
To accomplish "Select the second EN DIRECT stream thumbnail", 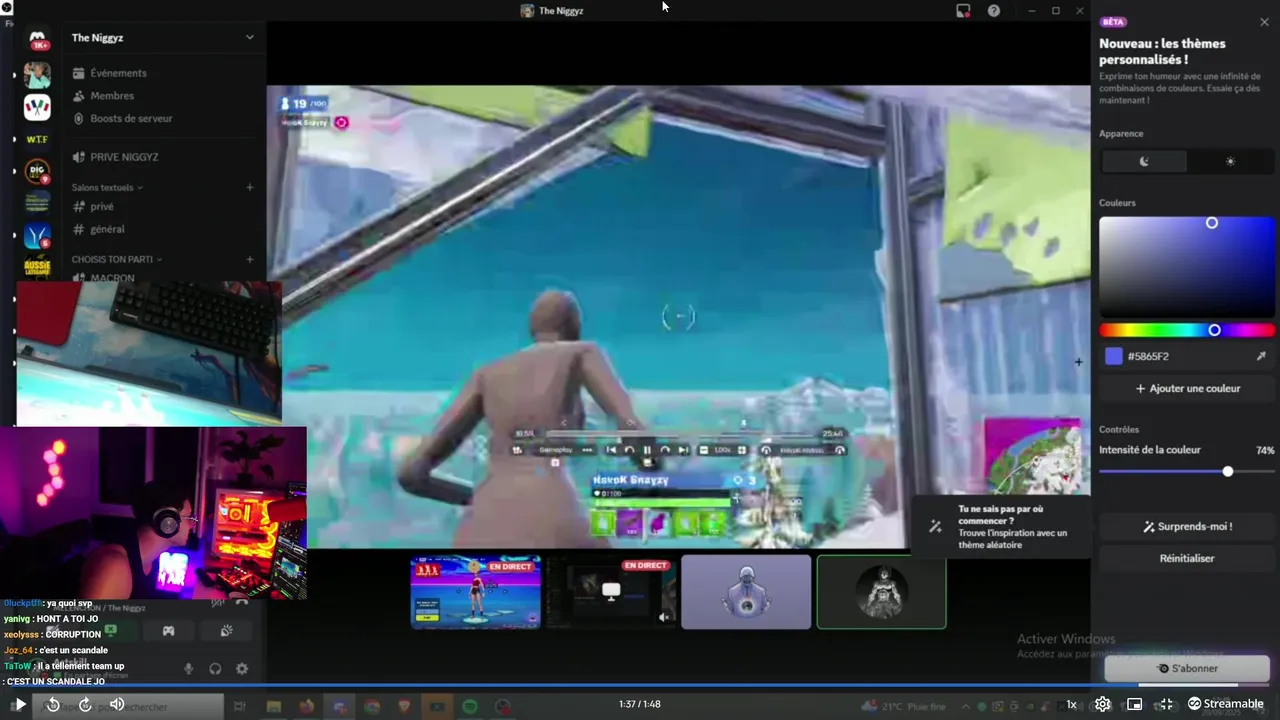I will (611, 592).
